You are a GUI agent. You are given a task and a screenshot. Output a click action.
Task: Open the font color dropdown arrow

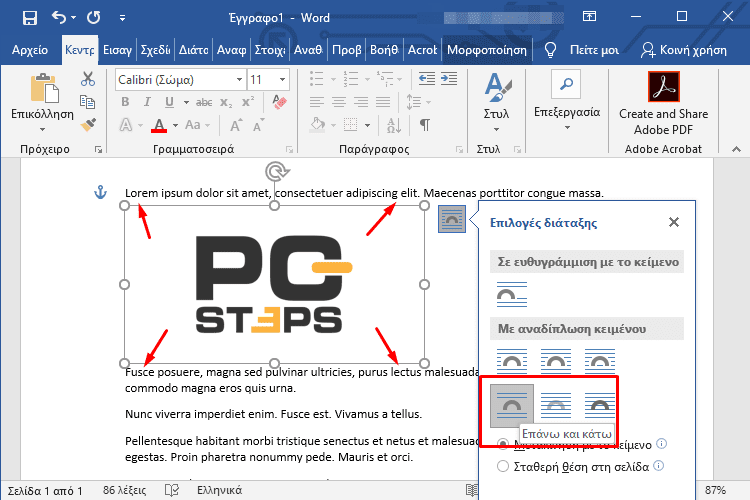pos(176,125)
